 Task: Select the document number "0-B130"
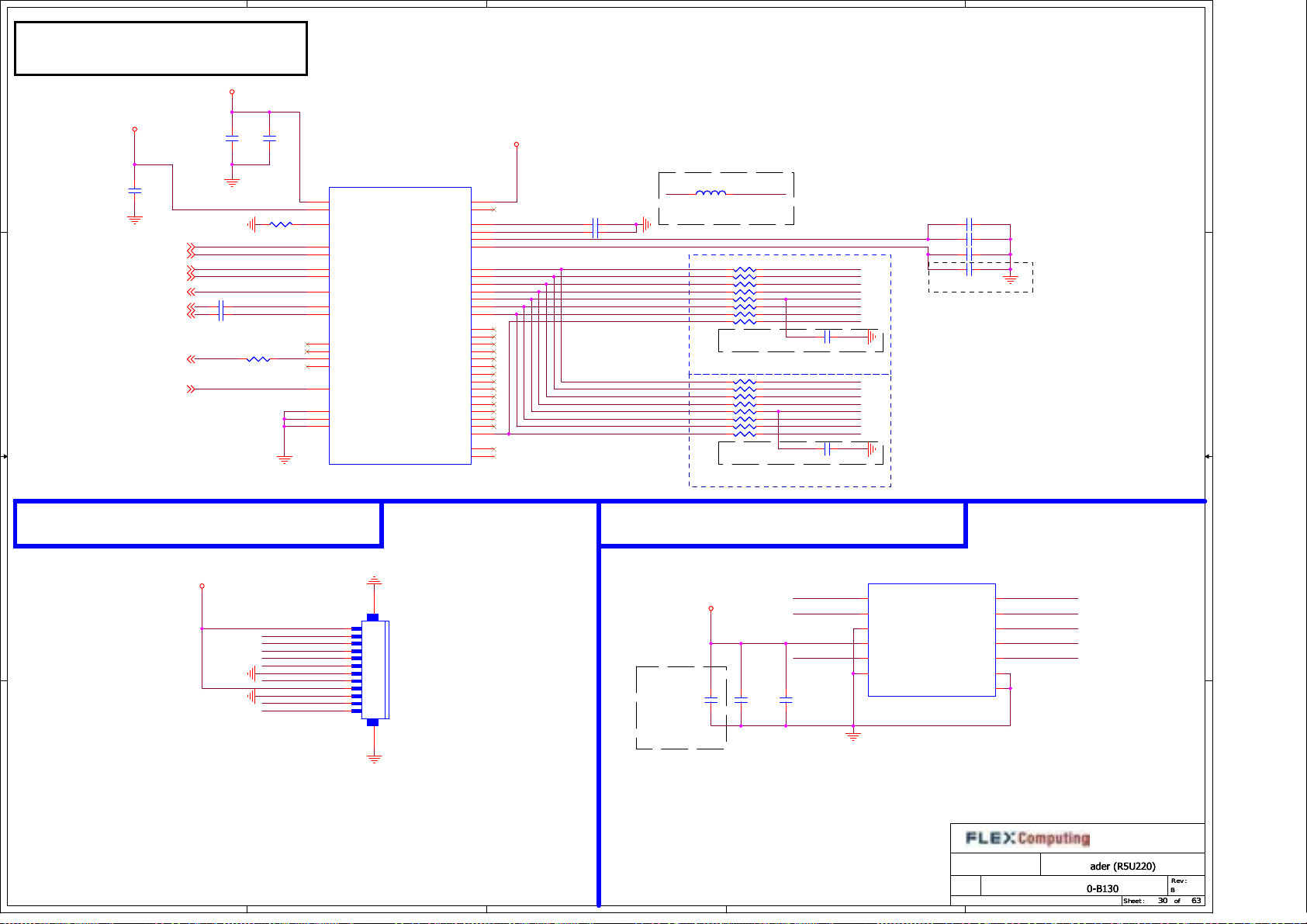1102,888
